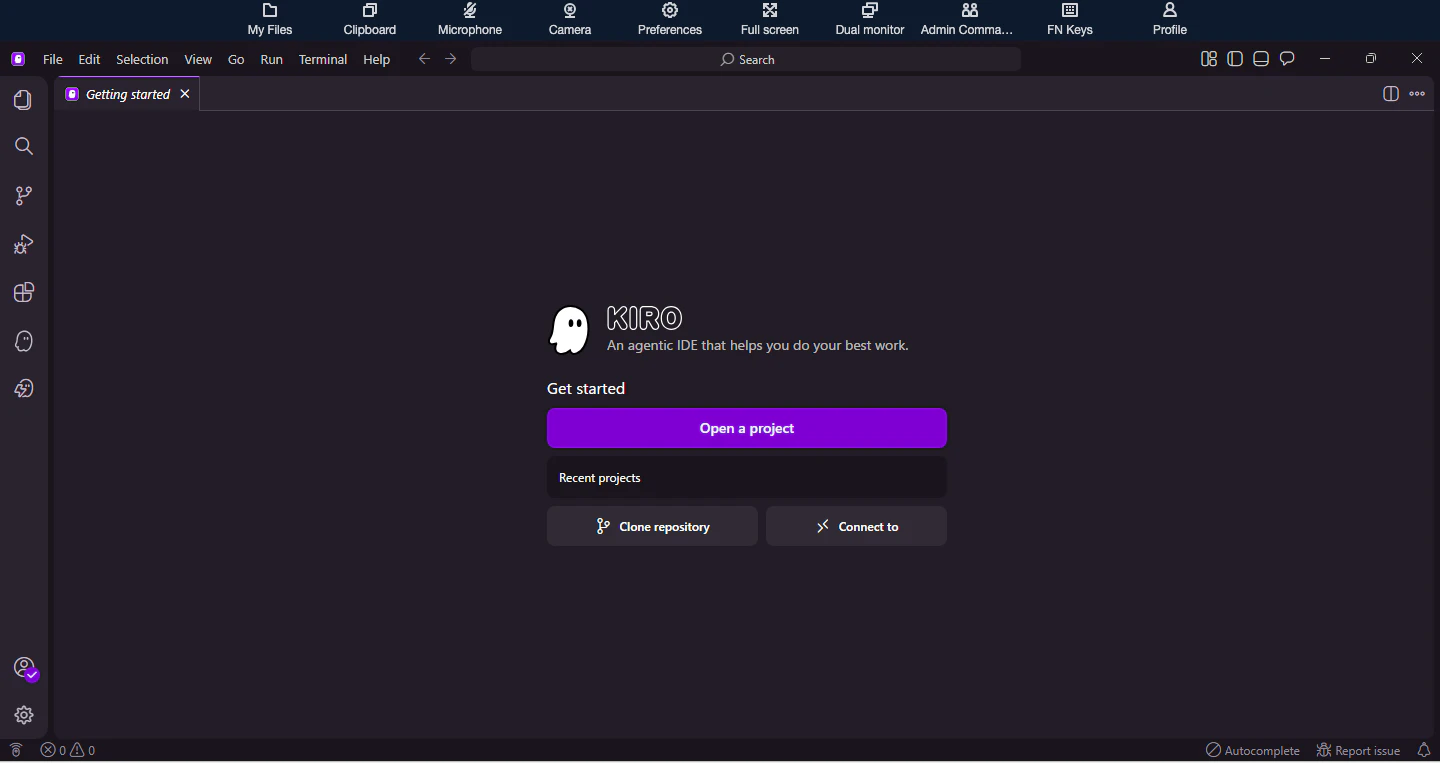This screenshot has width=1440, height=763.
Task: Minimize the Kiro window
Action: 1325,59
